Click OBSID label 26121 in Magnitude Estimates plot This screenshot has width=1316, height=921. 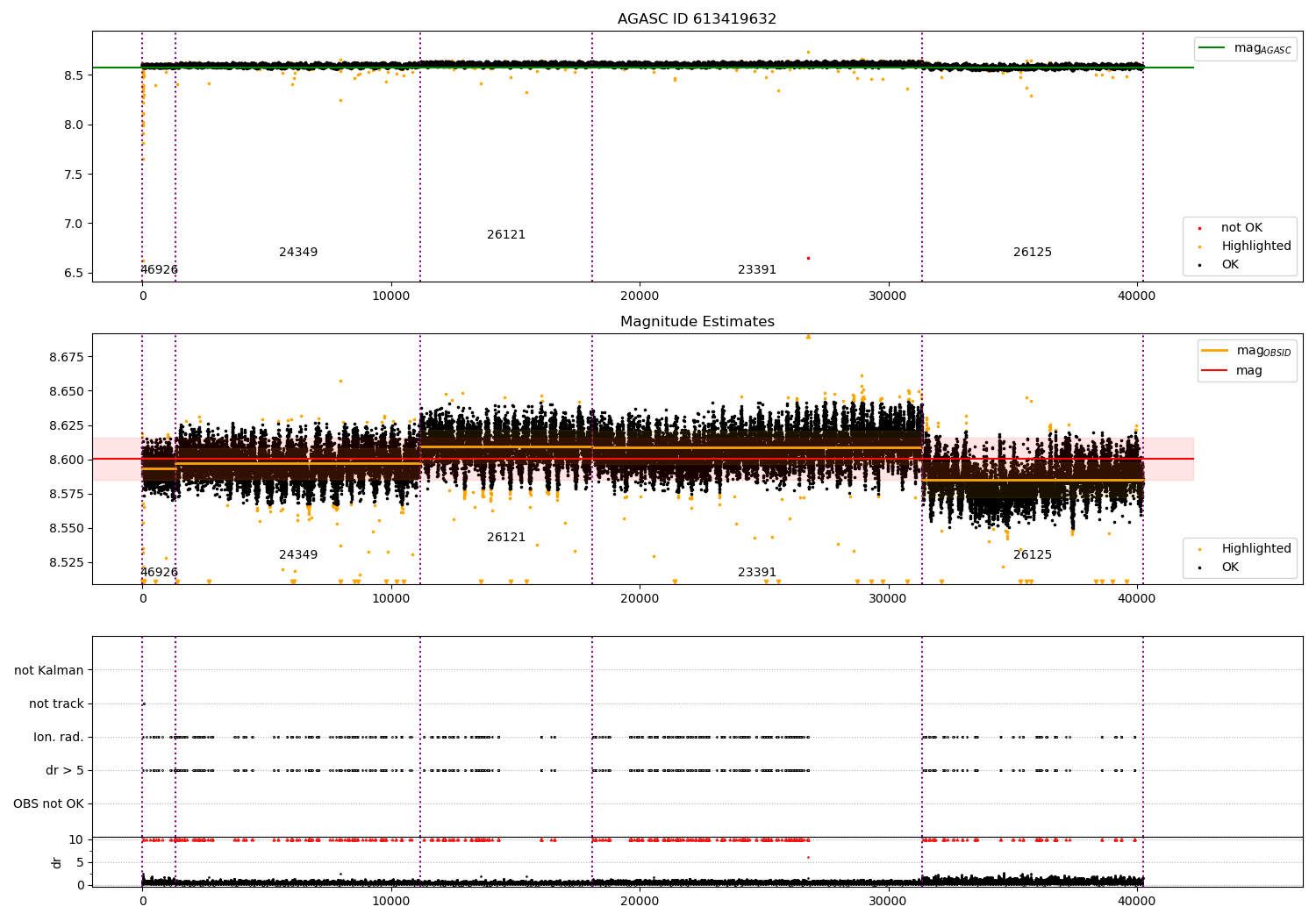click(x=506, y=538)
